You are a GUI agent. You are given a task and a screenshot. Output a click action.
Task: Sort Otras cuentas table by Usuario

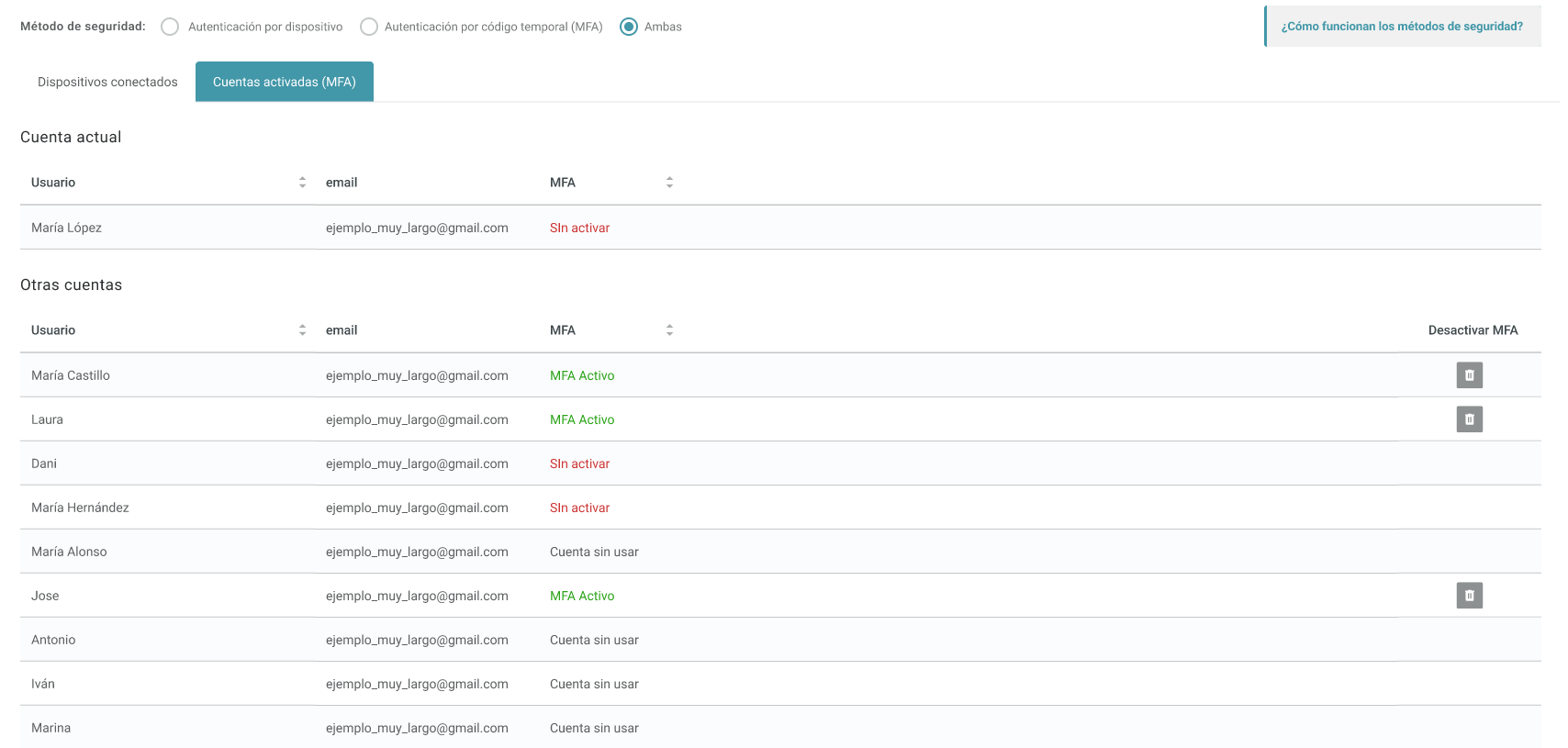click(x=302, y=330)
